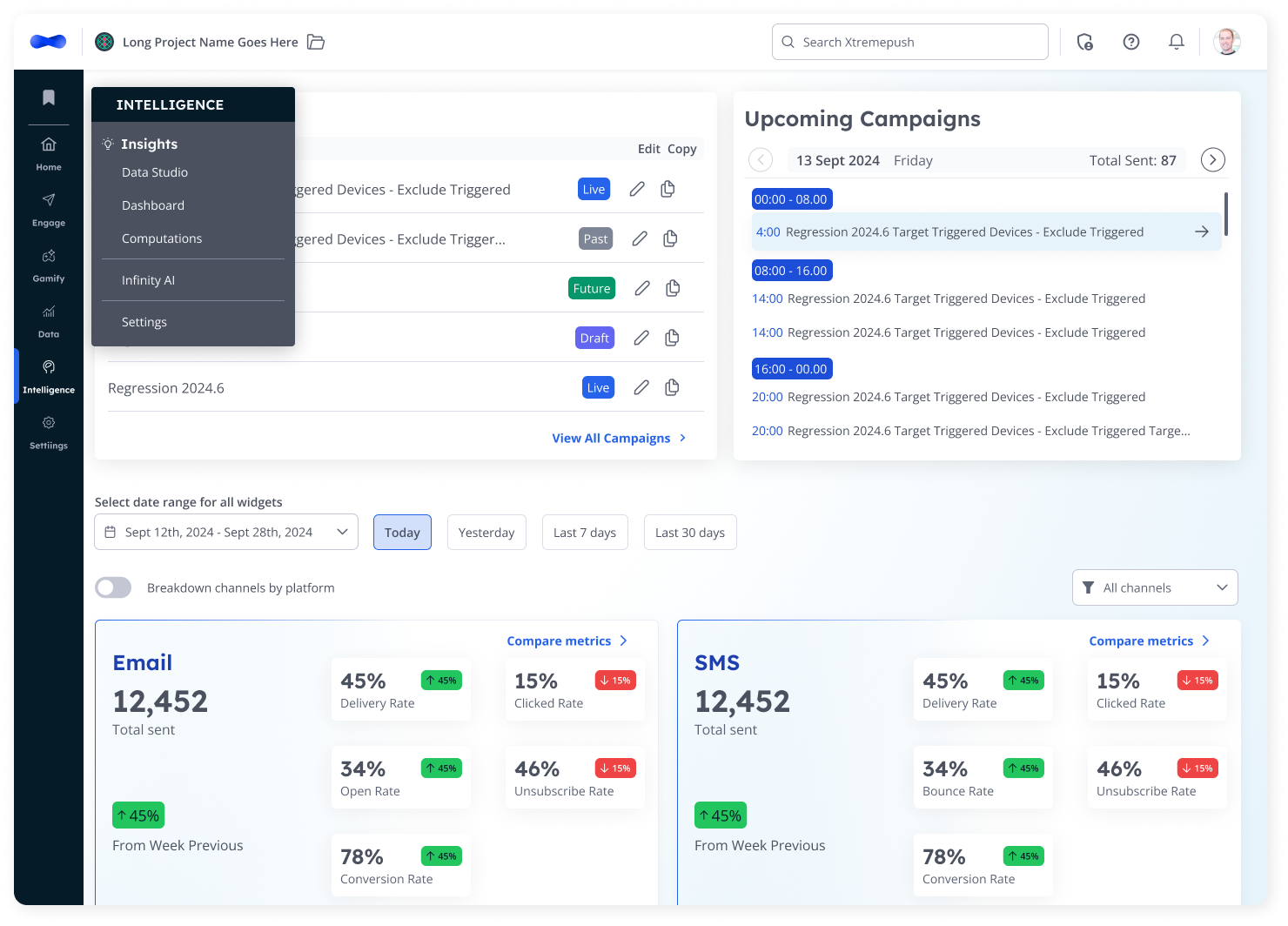Go to next day in Upcoming Campaigns

click(x=1213, y=160)
